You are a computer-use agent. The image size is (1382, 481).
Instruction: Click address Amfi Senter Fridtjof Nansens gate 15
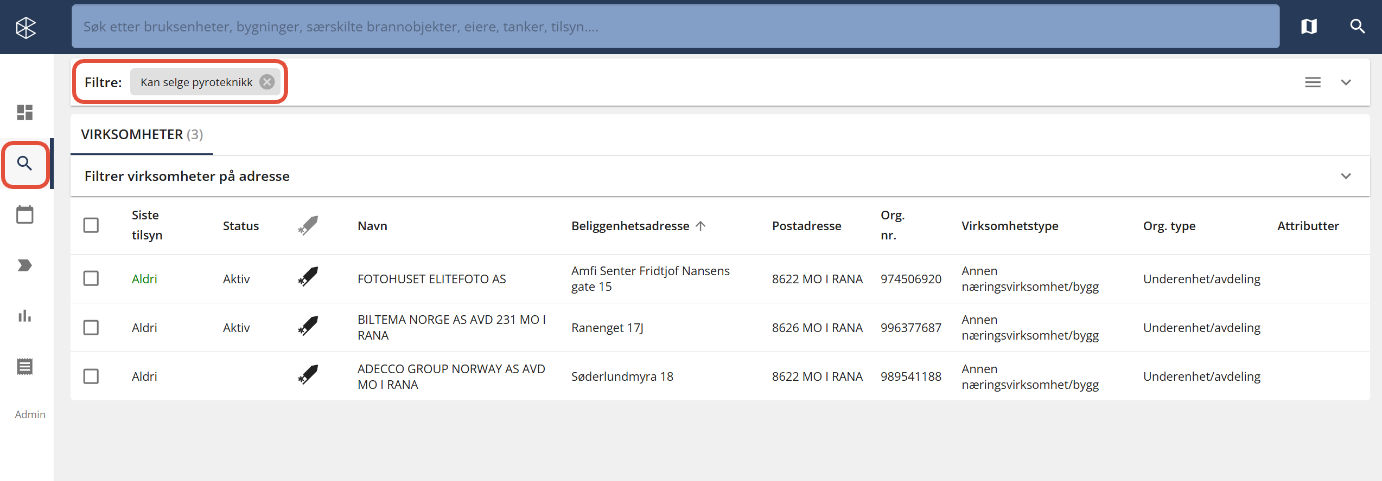click(x=650, y=279)
